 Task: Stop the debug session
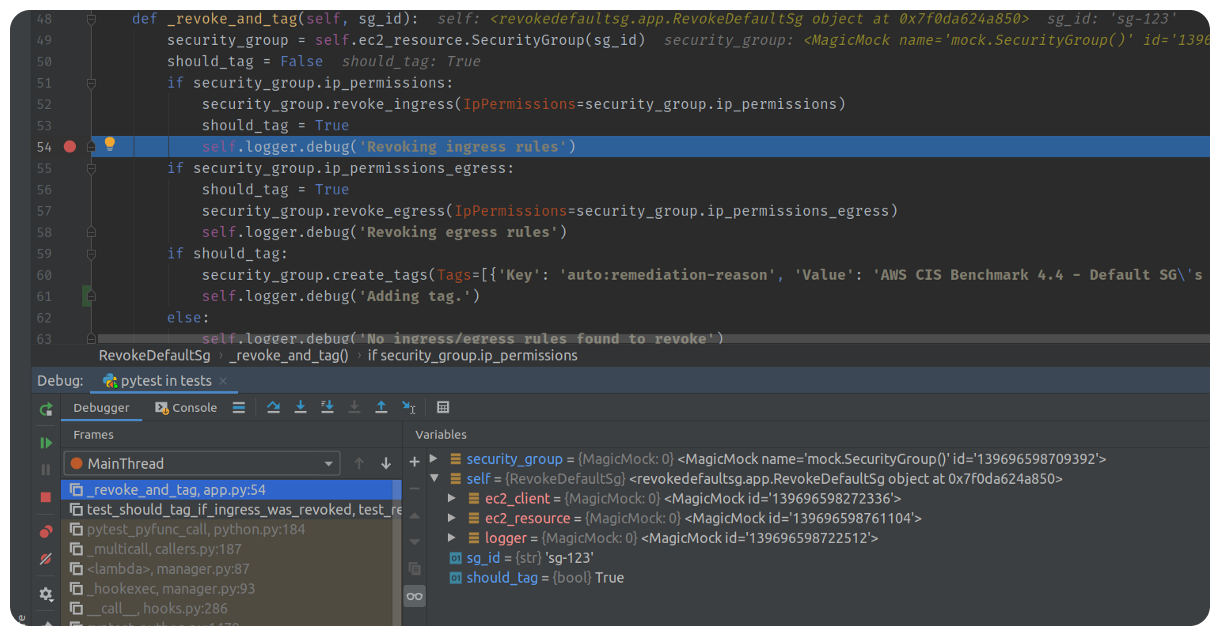(46, 497)
